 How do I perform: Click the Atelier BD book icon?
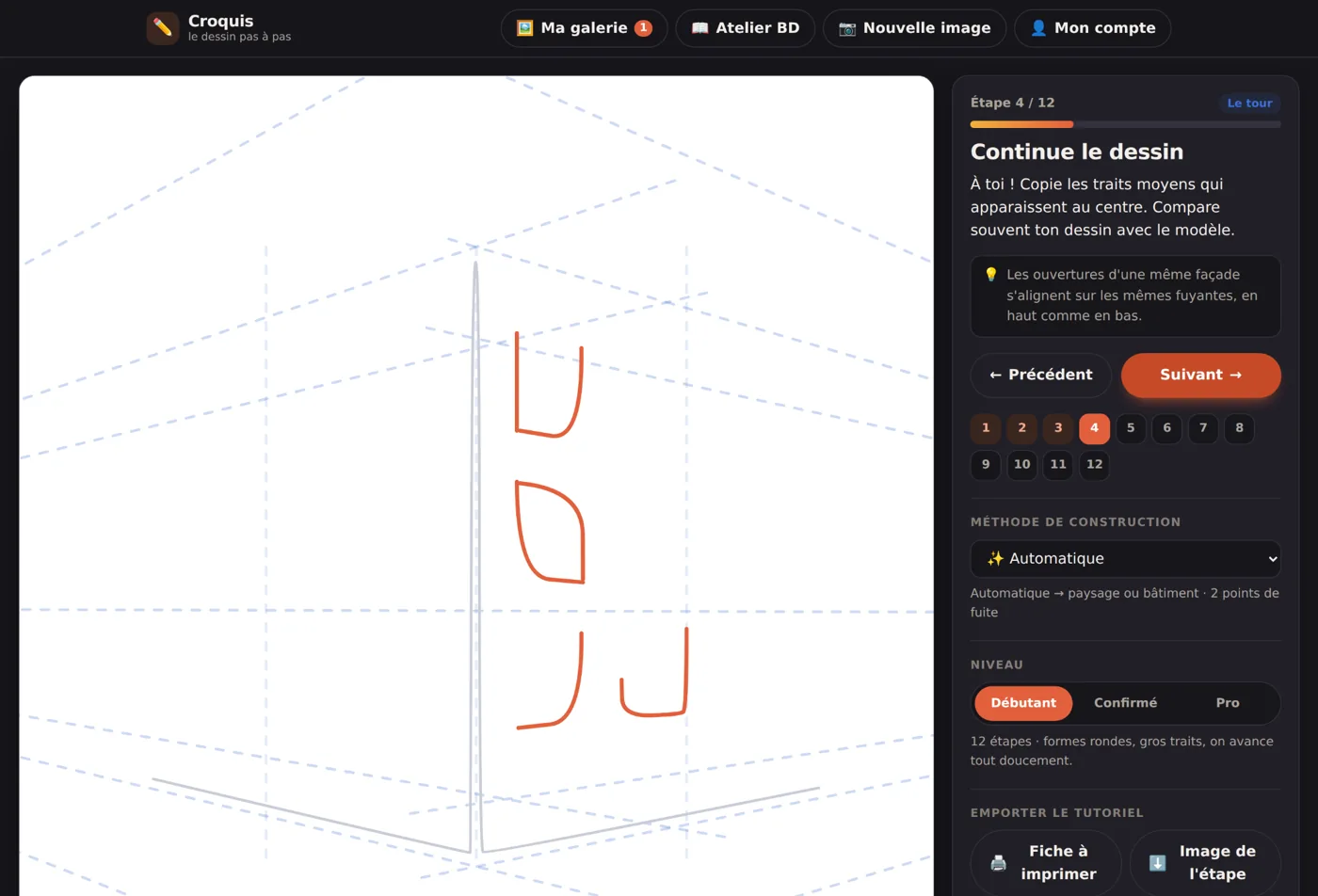coord(699,28)
